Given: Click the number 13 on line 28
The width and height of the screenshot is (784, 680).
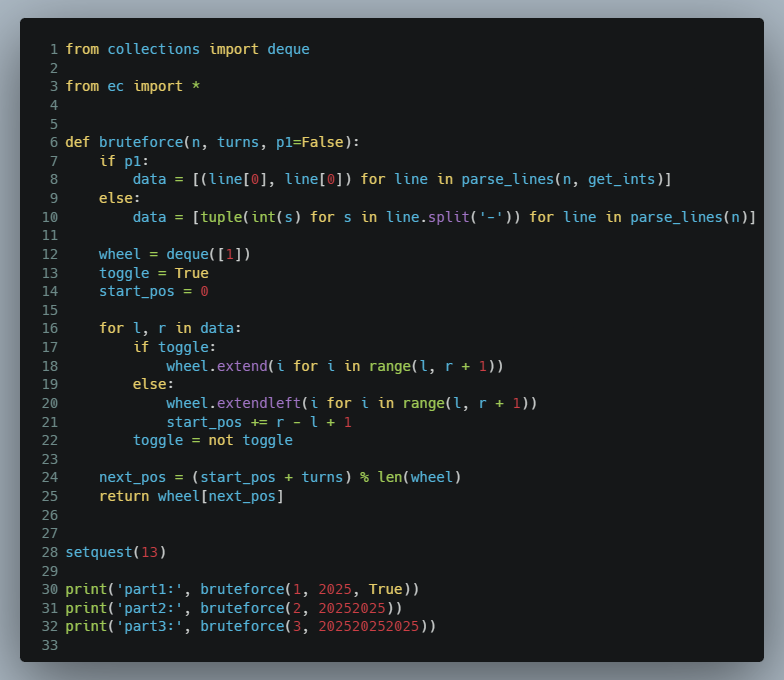Looking at the screenshot, I should pos(150,552).
